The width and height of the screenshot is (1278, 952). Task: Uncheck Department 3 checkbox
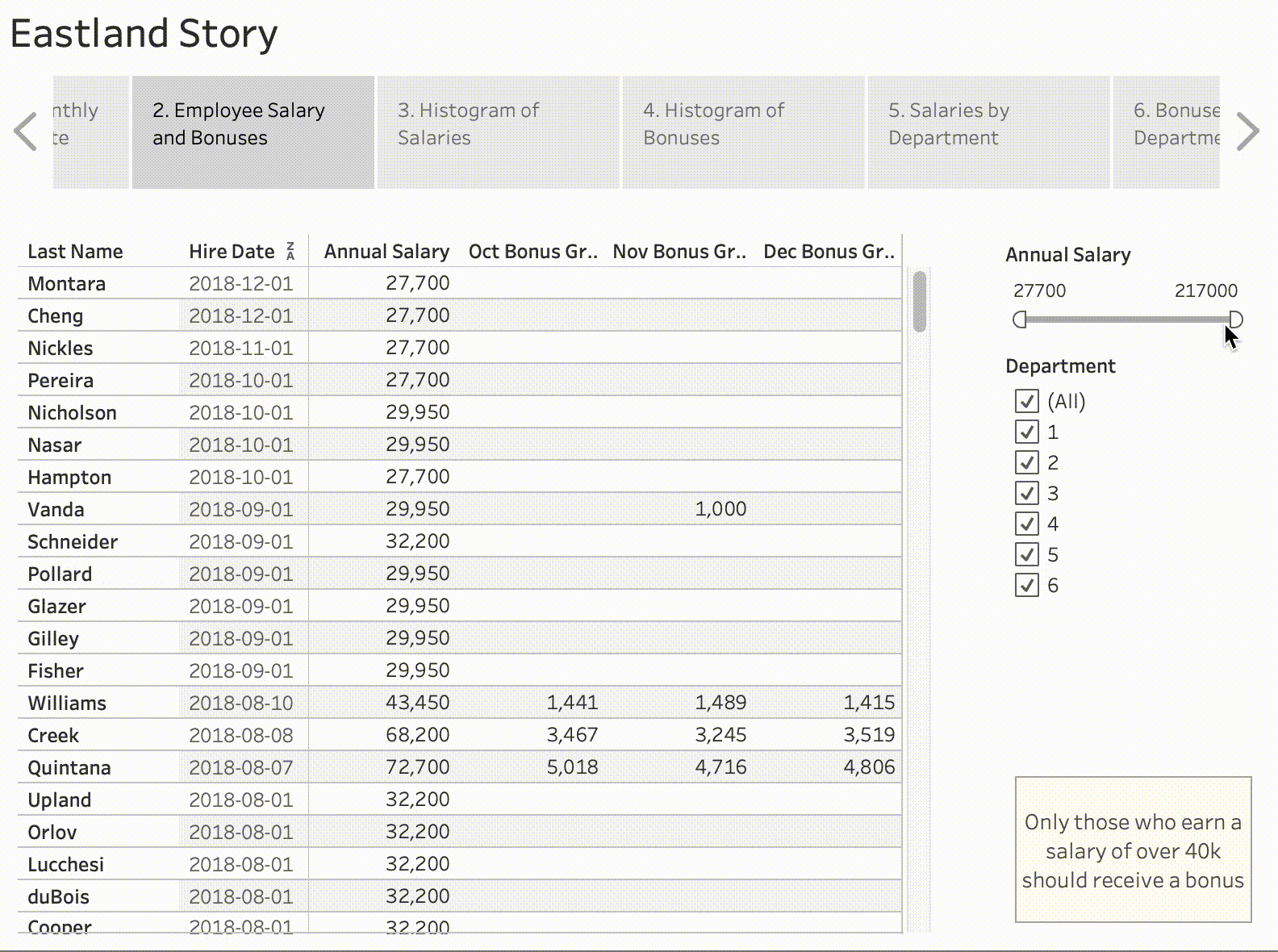click(x=1026, y=493)
